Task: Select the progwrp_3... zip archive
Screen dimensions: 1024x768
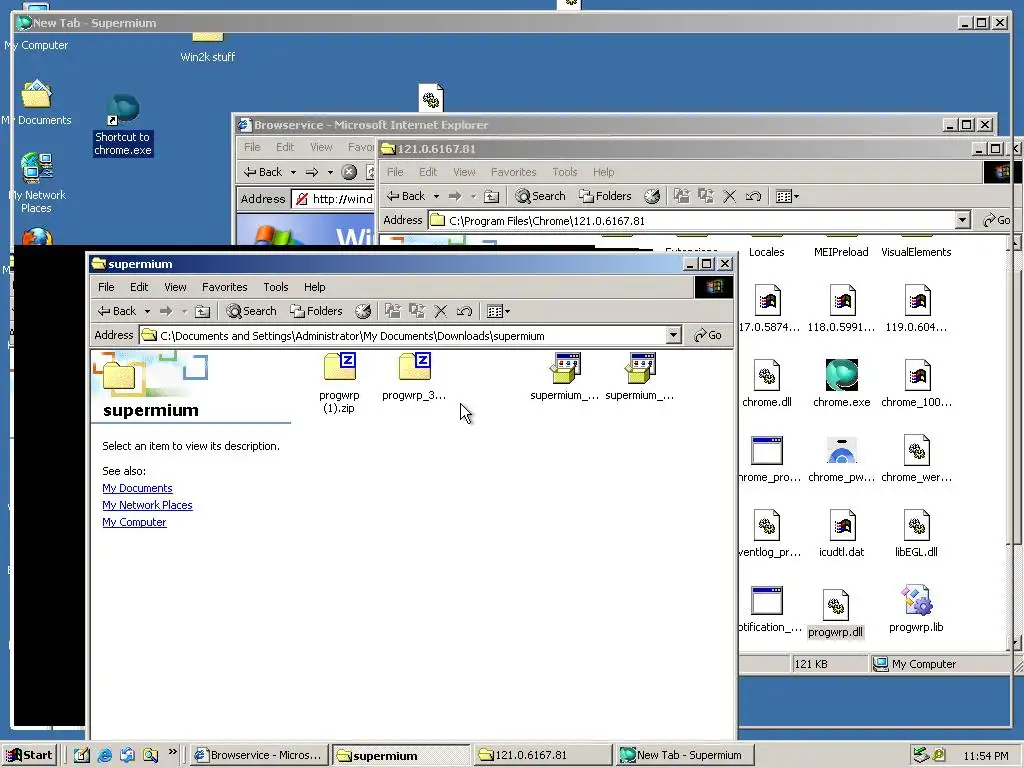Action: 414,377
